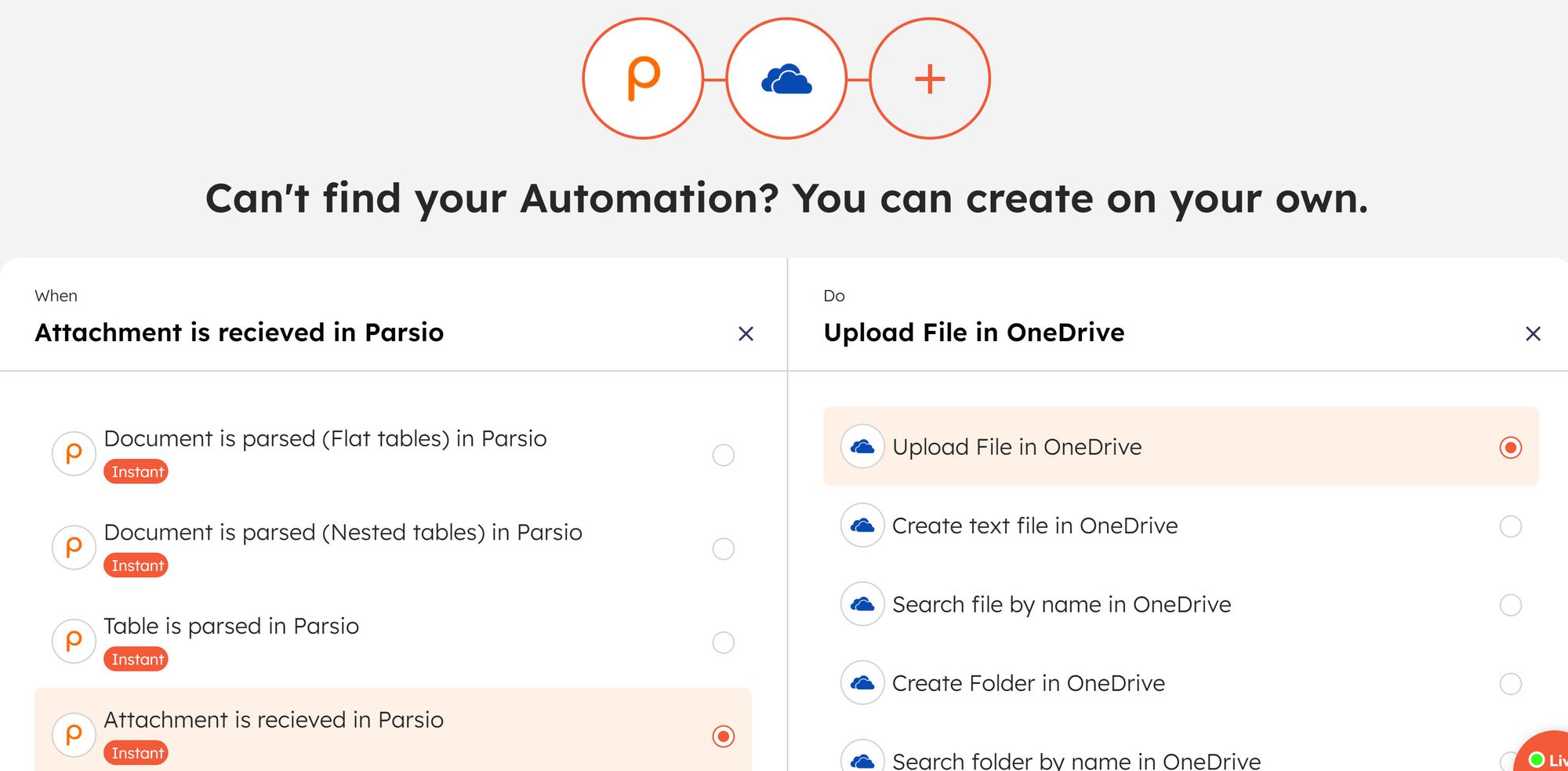Click OneDrive icon beside Search file by name

pyautogui.click(x=862, y=604)
